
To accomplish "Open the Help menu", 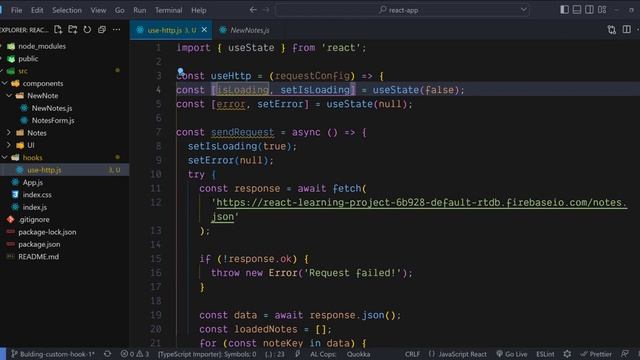I will click(199, 10).
